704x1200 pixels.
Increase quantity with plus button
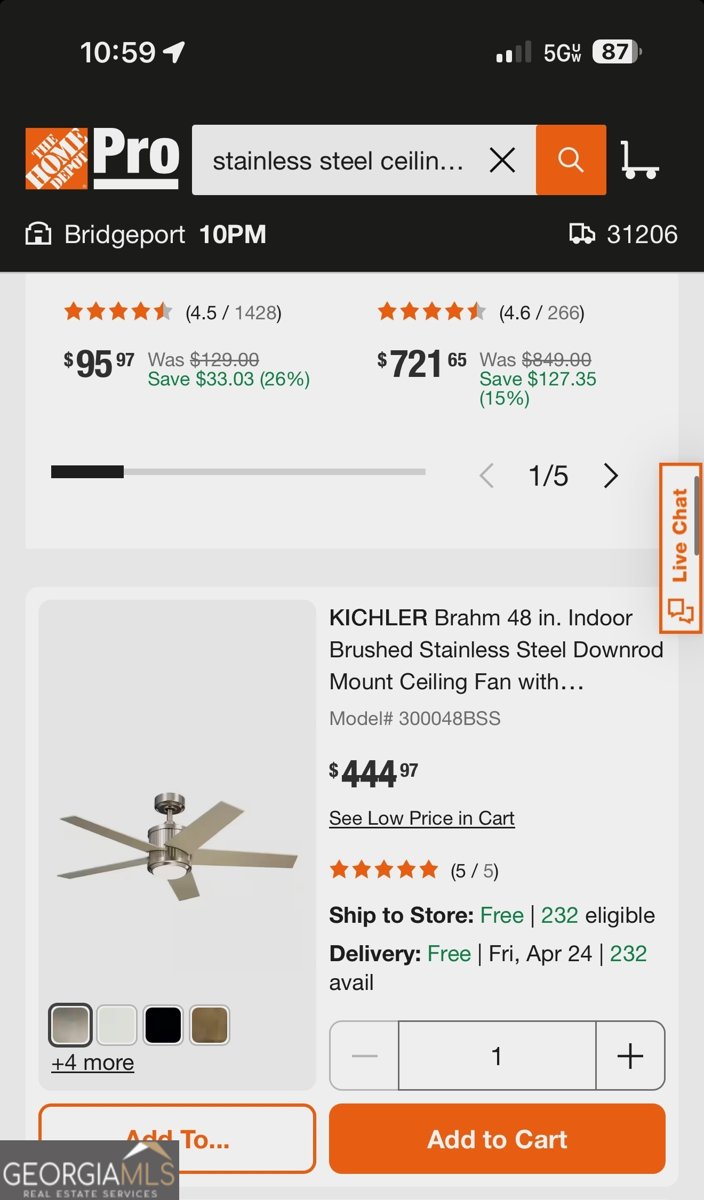630,1056
